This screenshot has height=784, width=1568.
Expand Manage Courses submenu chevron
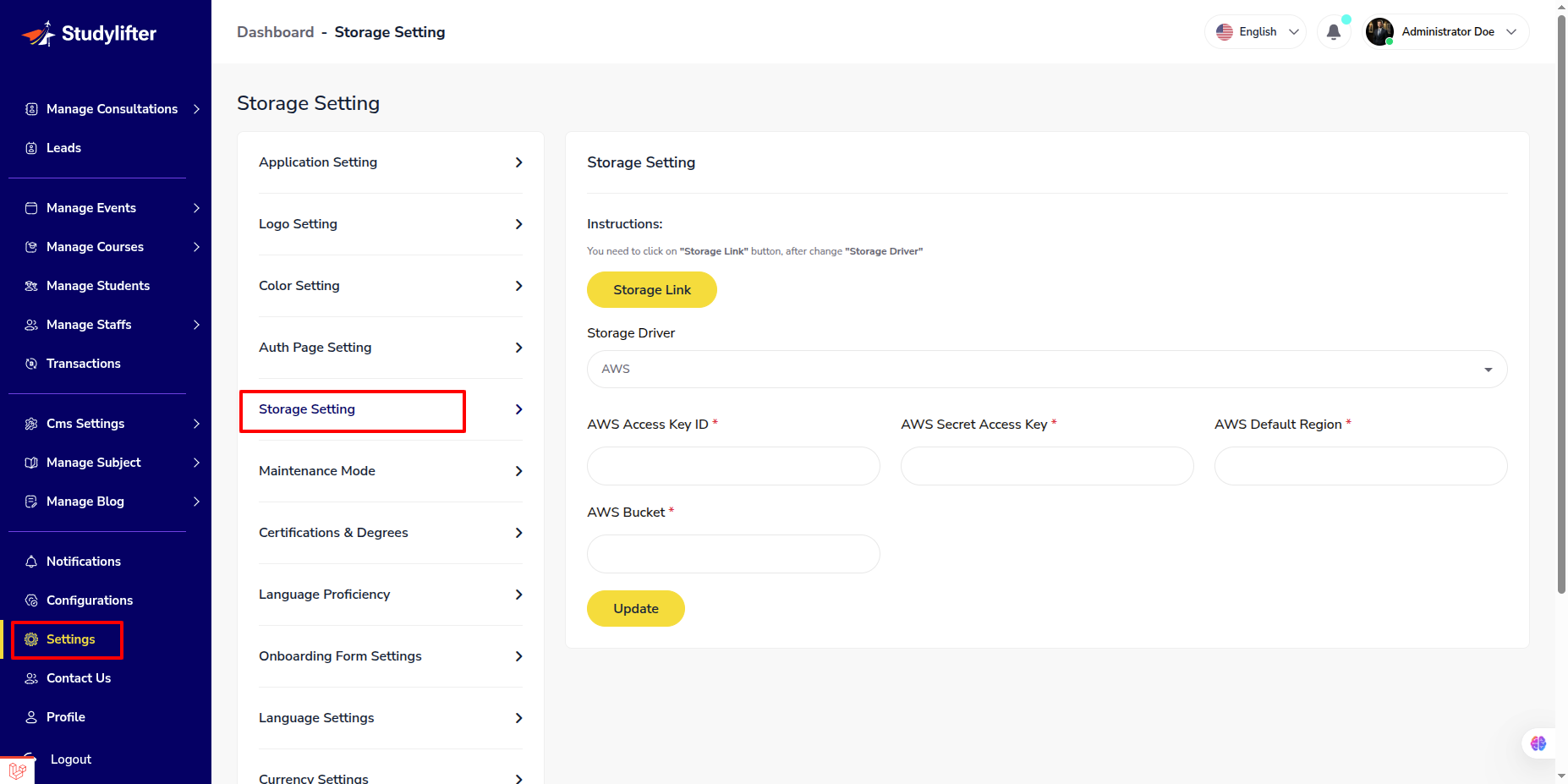[x=196, y=247]
